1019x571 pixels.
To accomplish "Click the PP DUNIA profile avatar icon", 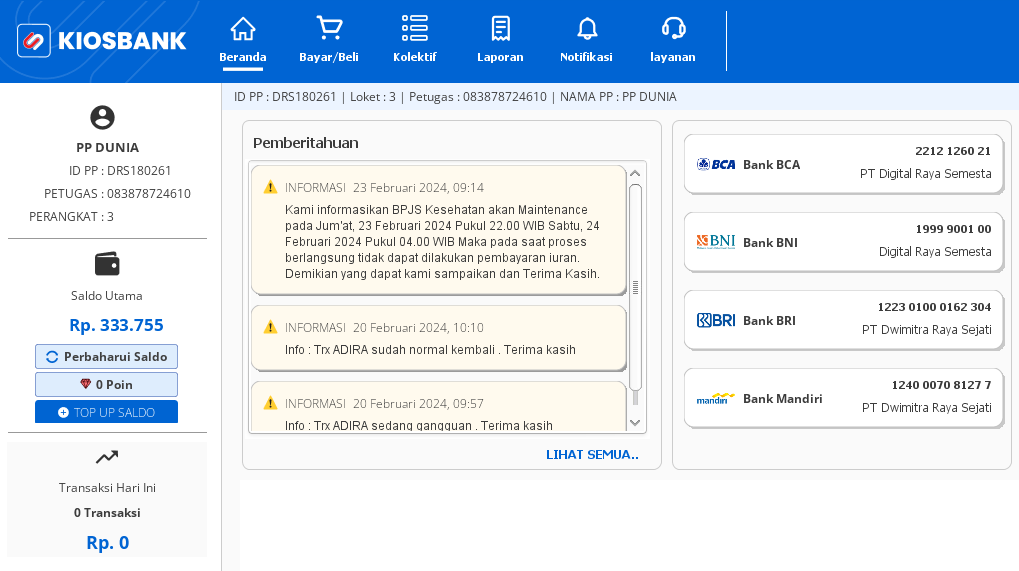I will [102, 118].
